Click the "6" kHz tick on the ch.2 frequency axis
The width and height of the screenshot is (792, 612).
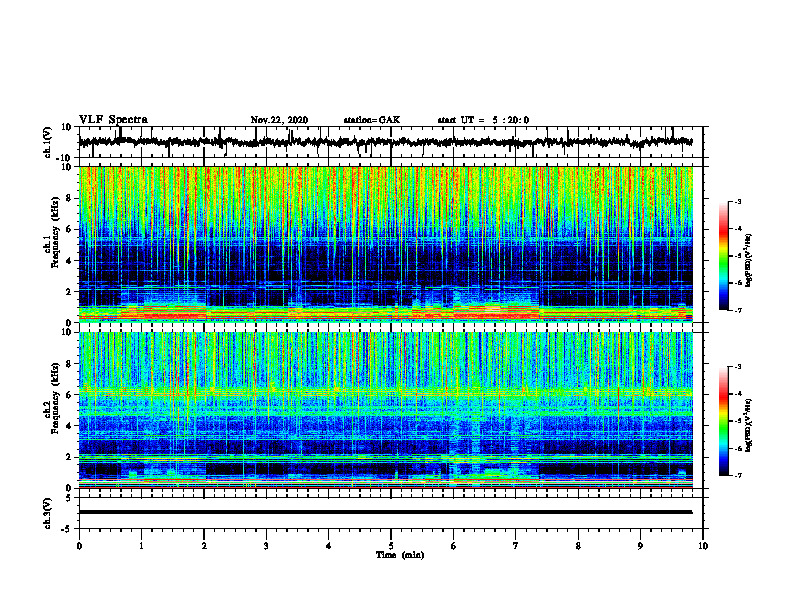[69, 395]
